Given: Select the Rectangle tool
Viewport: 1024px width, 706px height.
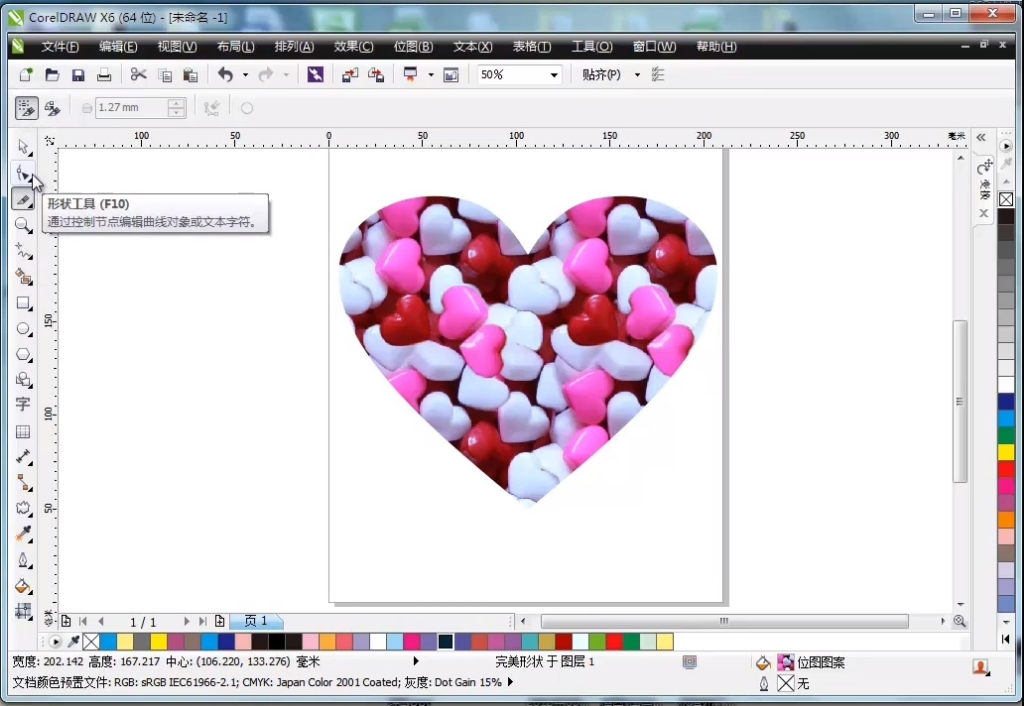Looking at the screenshot, I should pos(24,303).
